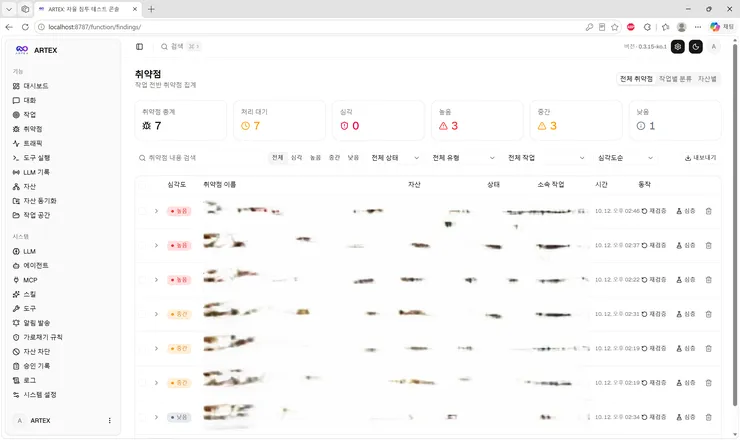Focus the 취약점 내용 검색 input
Screen dimensions: 740x440
(x=201, y=158)
